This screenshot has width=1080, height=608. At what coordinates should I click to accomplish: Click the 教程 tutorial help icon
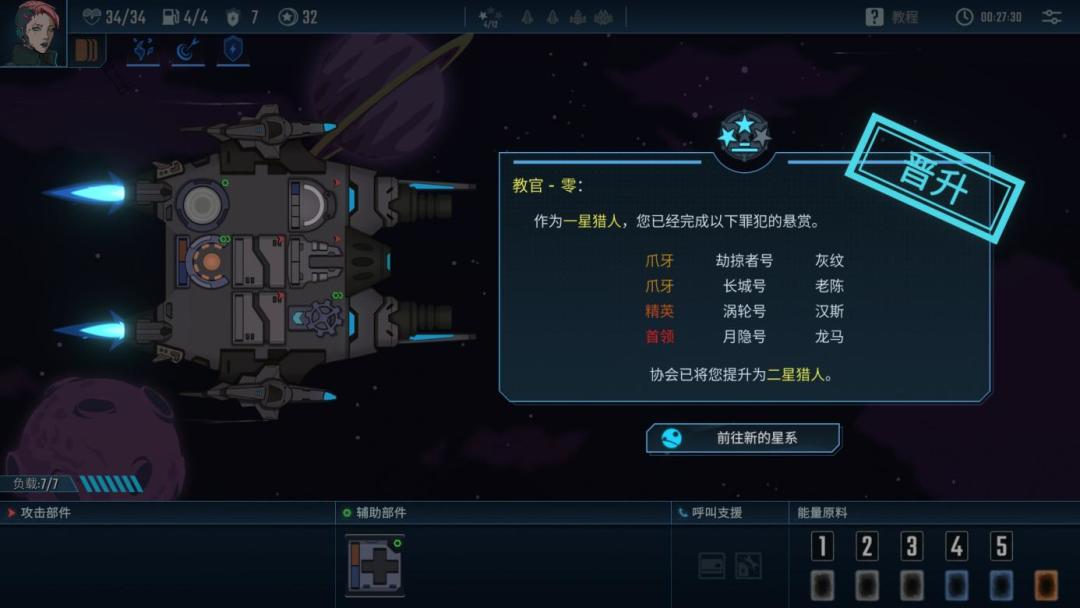click(x=874, y=17)
